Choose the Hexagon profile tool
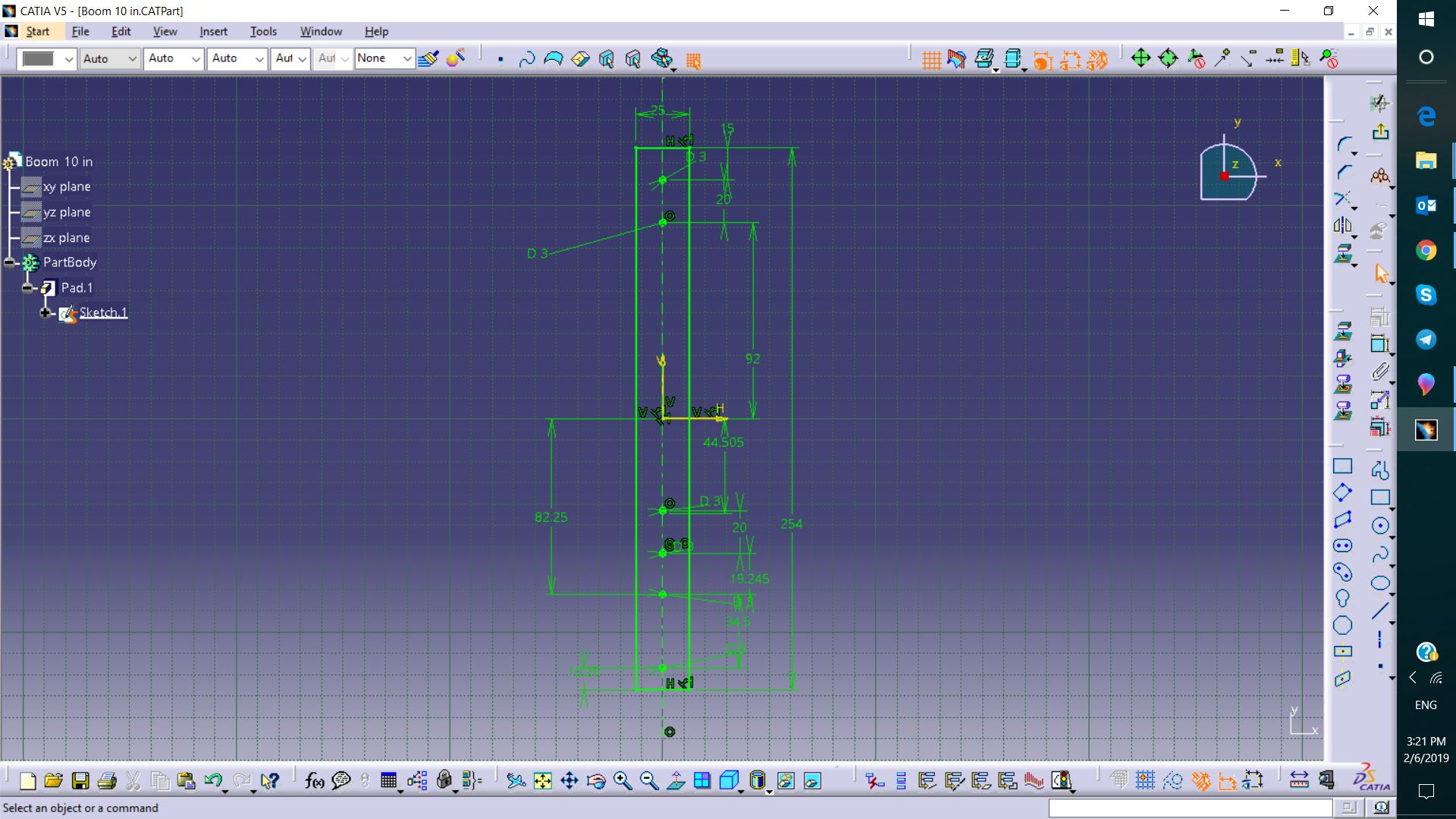1456x819 pixels. [1342, 626]
